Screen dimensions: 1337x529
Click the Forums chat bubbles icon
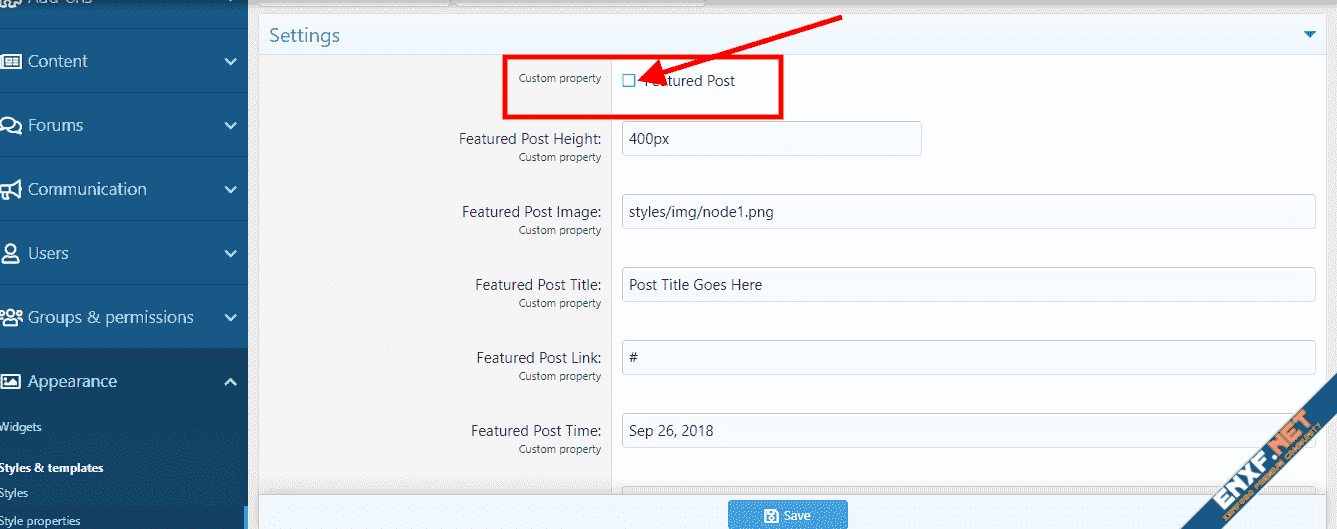11,125
